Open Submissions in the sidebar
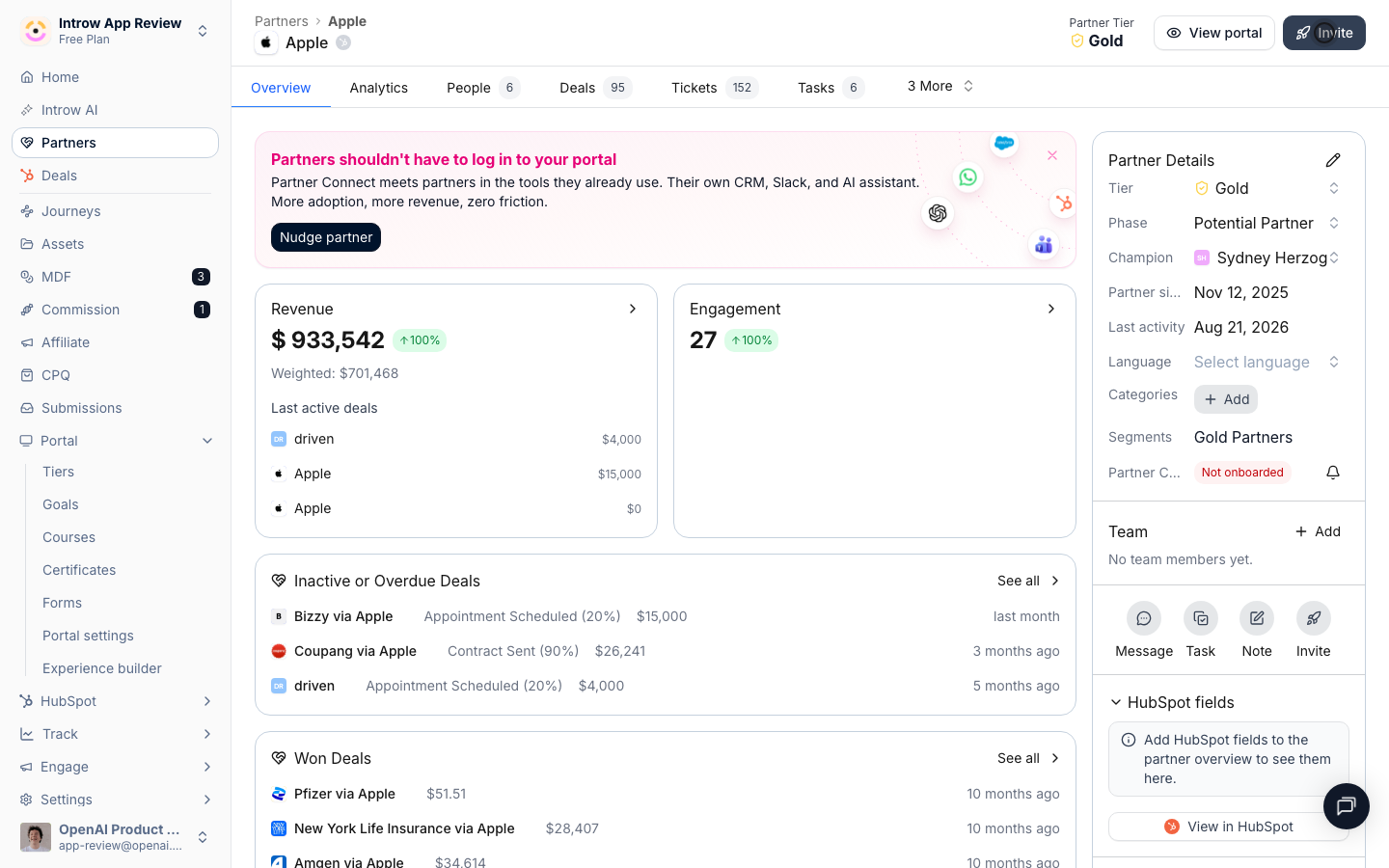Image resolution: width=1389 pixels, height=868 pixels. [x=115, y=408]
